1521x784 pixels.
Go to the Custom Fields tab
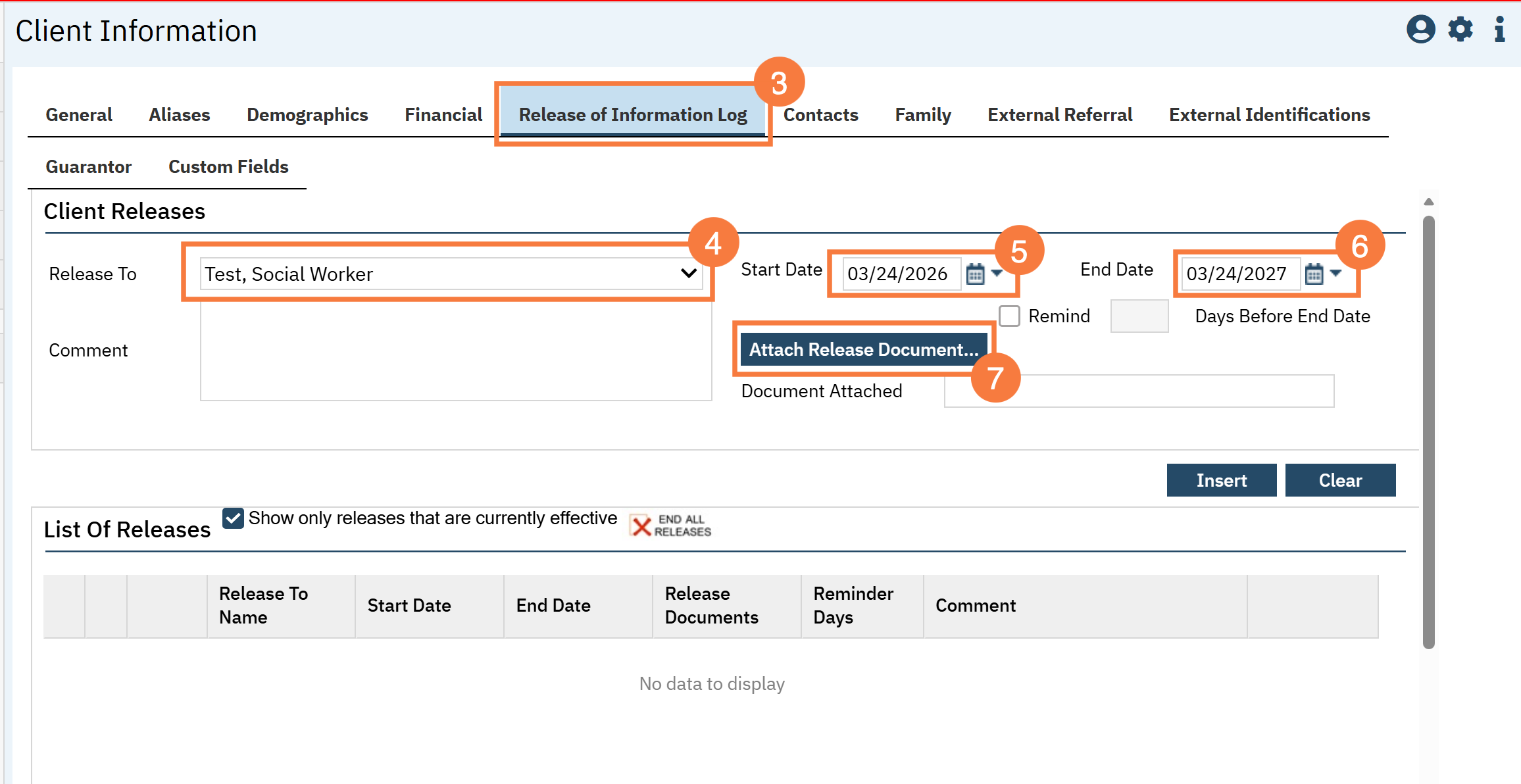(228, 167)
